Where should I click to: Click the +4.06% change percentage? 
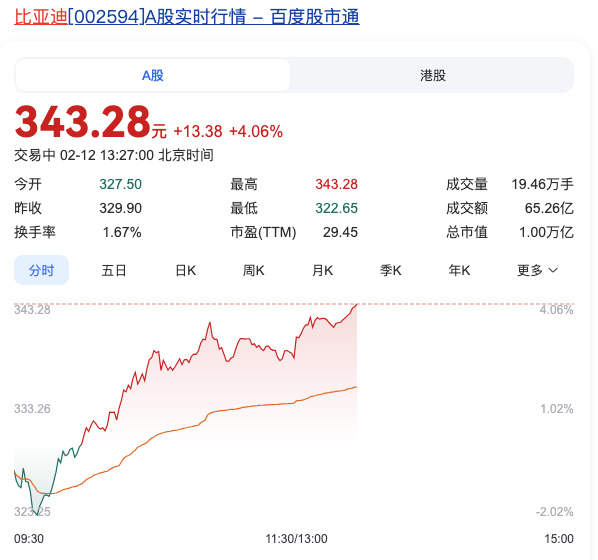(x=256, y=132)
